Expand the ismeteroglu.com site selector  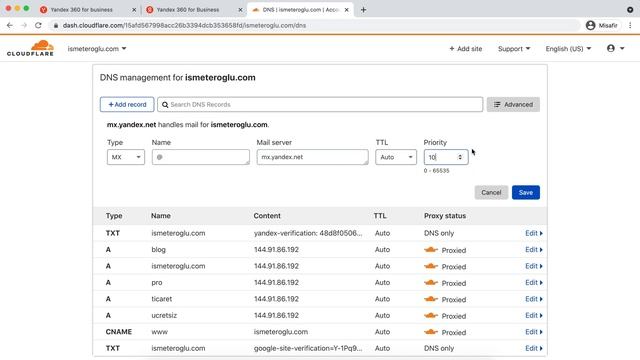(97, 49)
